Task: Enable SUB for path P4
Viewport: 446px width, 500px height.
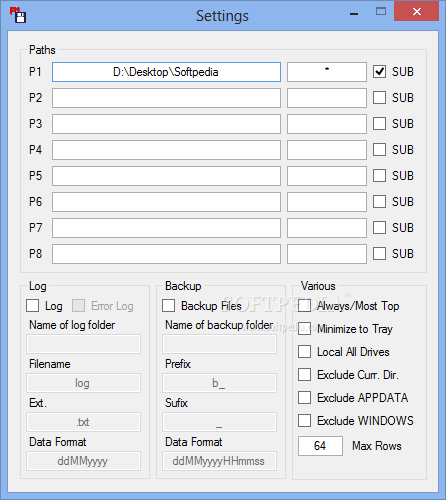Action: click(x=379, y=150)
